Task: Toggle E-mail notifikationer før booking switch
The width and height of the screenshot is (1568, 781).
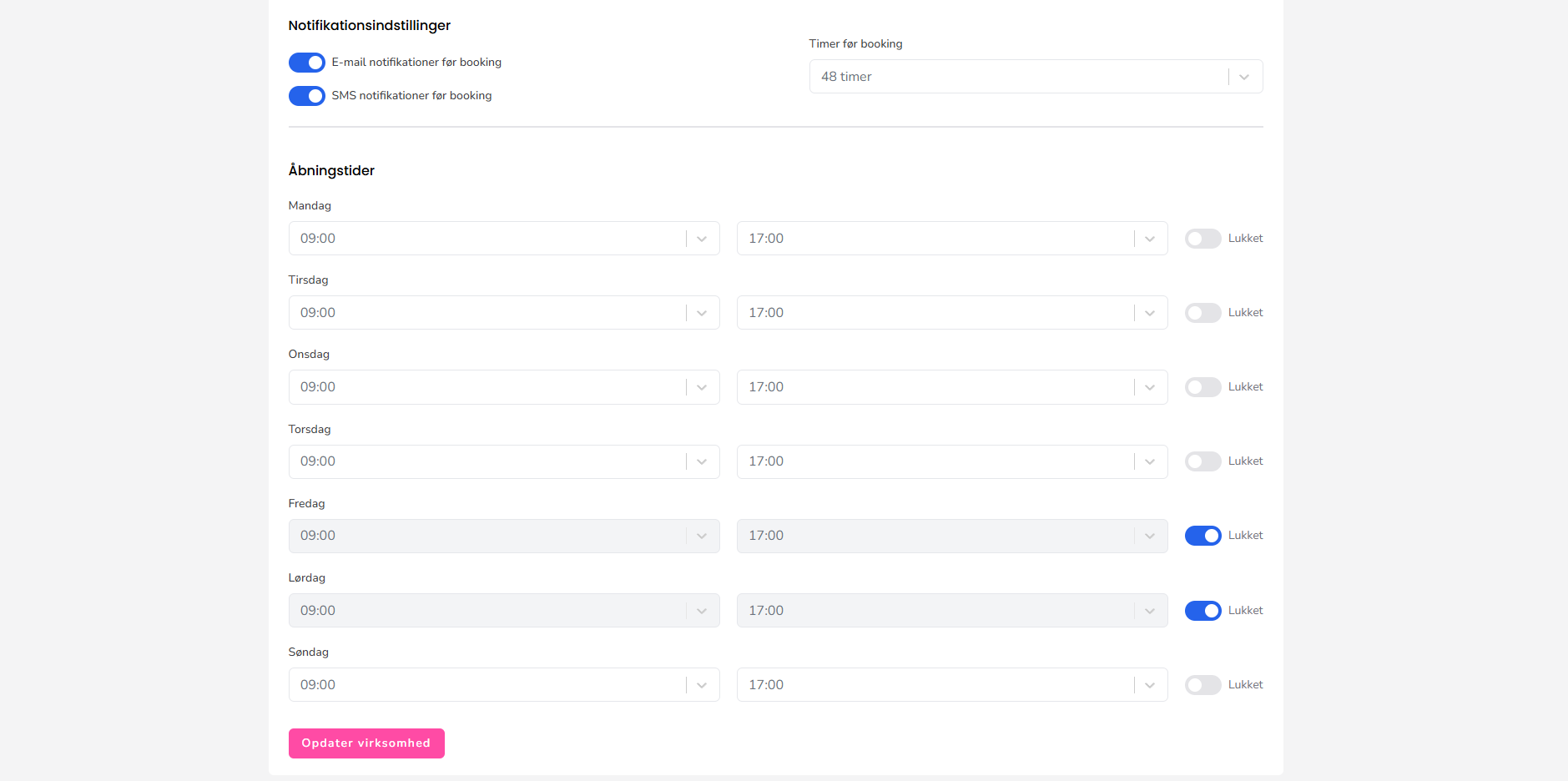Action: [x=306, y=63]
